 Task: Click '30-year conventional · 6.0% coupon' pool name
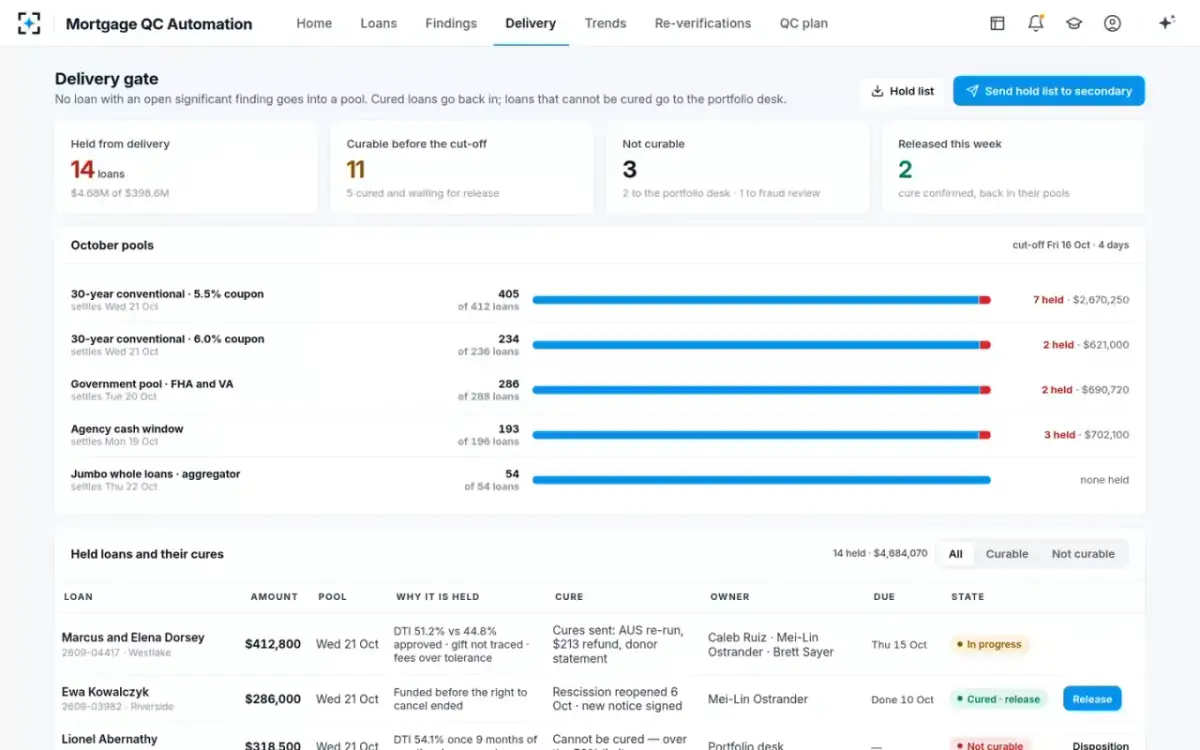pos(167,339)
